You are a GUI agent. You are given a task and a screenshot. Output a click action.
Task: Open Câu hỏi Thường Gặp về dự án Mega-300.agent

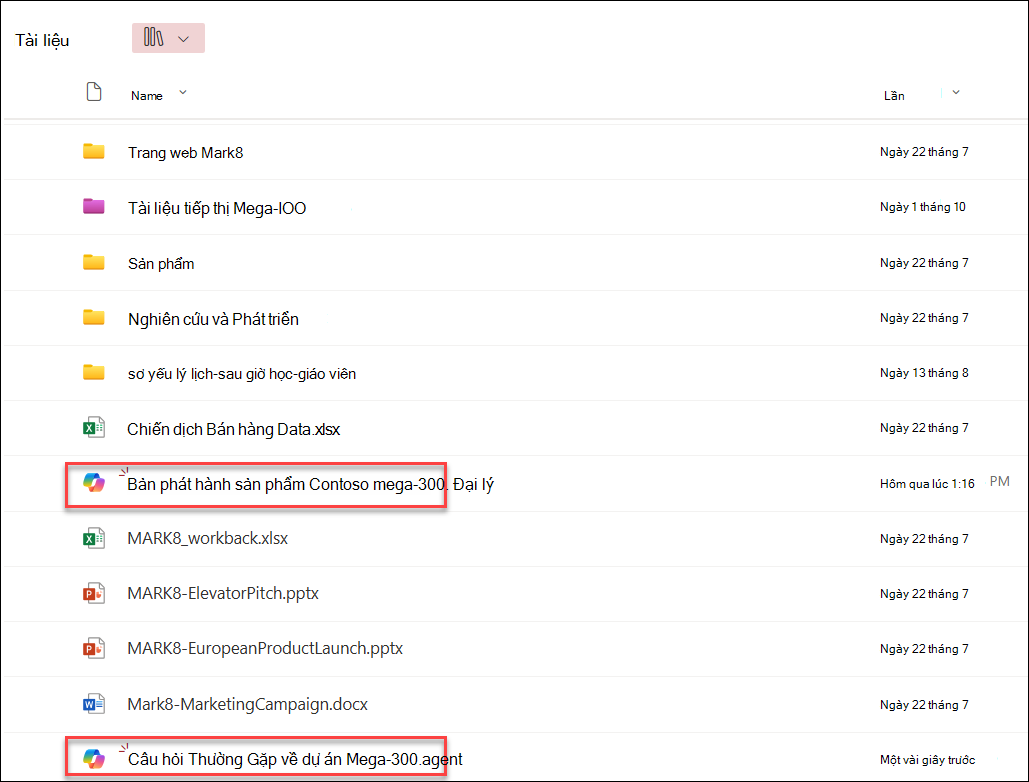[295, 760]
